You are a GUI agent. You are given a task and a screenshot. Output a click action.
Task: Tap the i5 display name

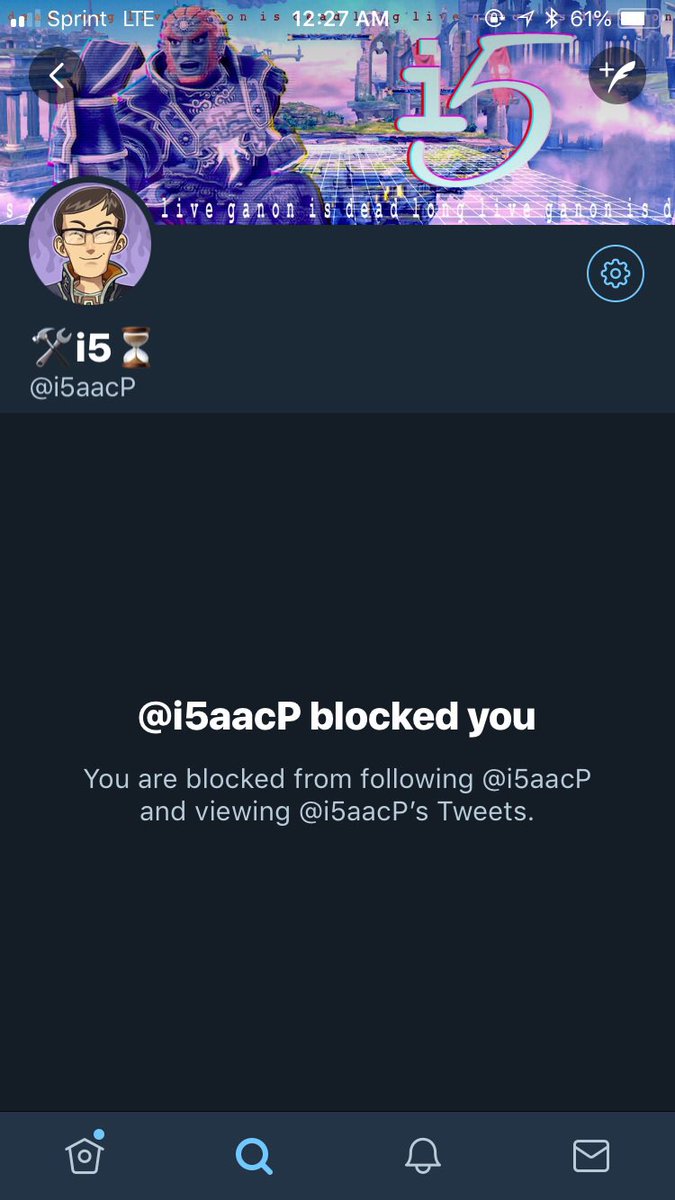point(93,348)
